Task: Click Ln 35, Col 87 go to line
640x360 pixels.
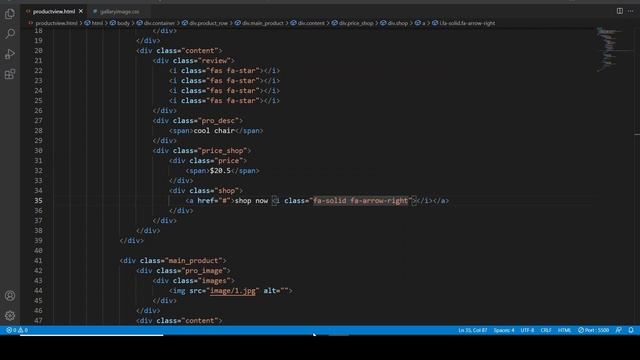Action: [473, 330]
